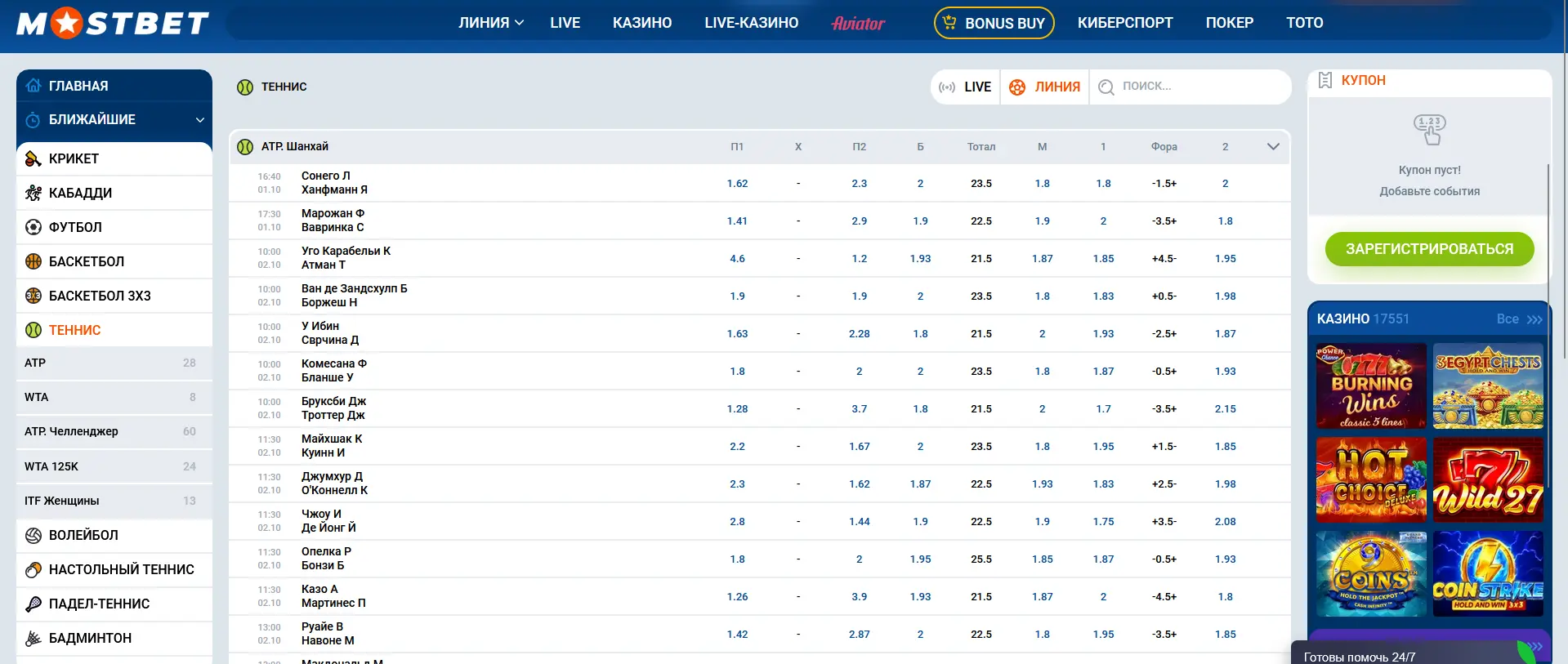Open the Hot Choice Deluxe game thumbnail
Screen dimensions: 1568x664
[x=1371, y=480]
